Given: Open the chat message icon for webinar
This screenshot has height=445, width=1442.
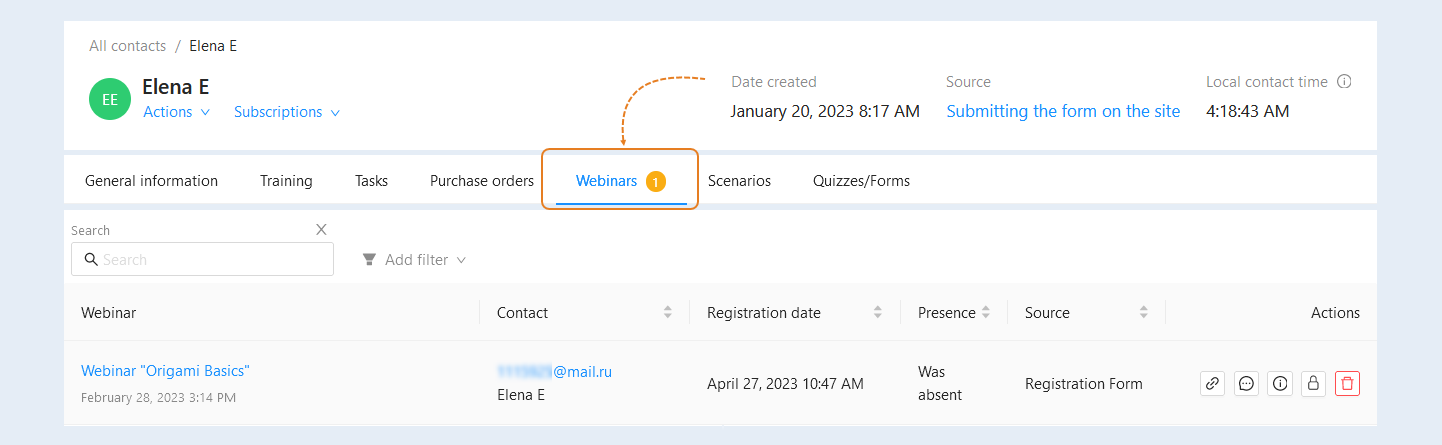Looking at the screenshot, I should 1246,383.
